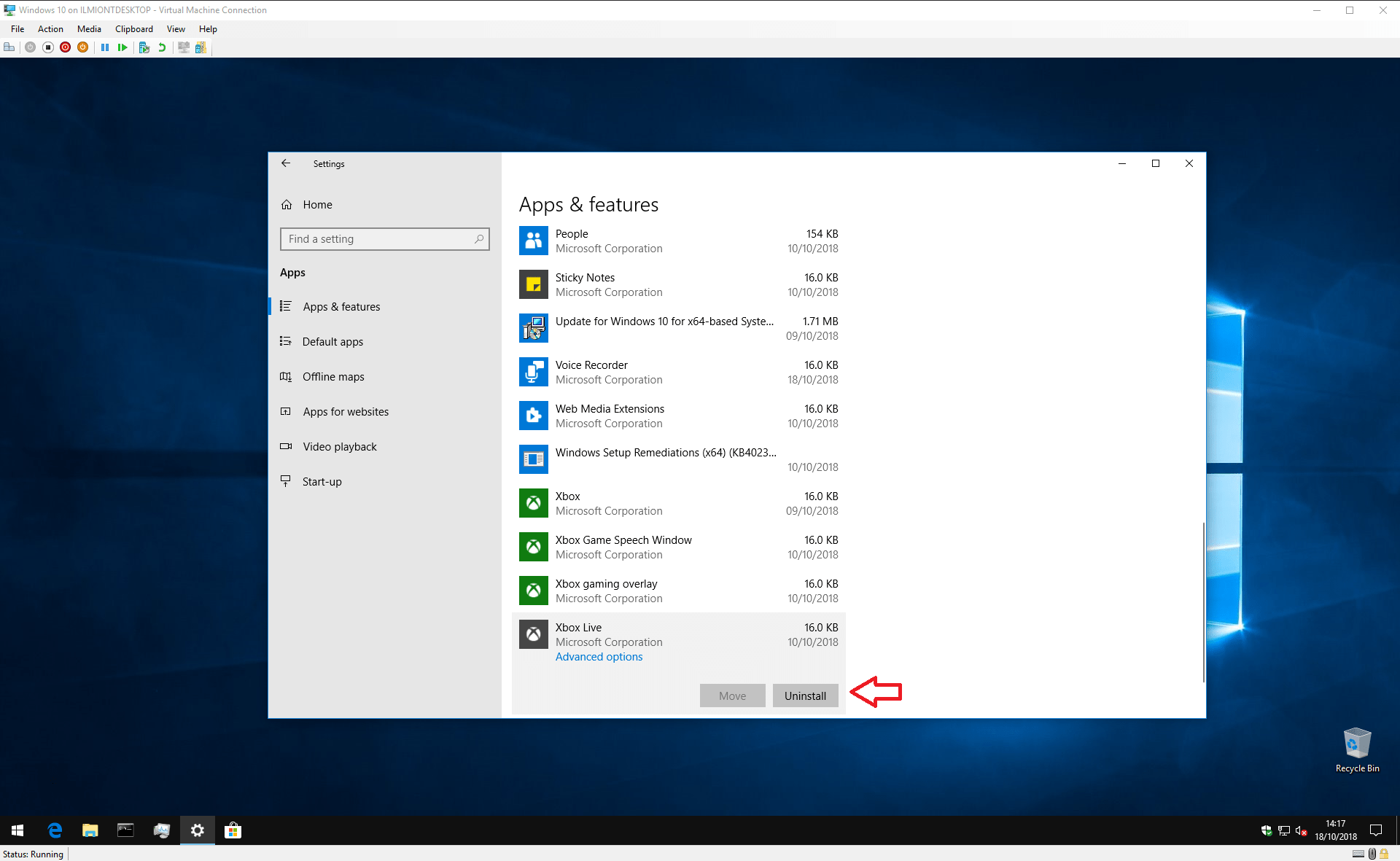Click the orange Save state icon
Image resolution: width=1400 pixels, height=861 pixels.
pos(83,47)
